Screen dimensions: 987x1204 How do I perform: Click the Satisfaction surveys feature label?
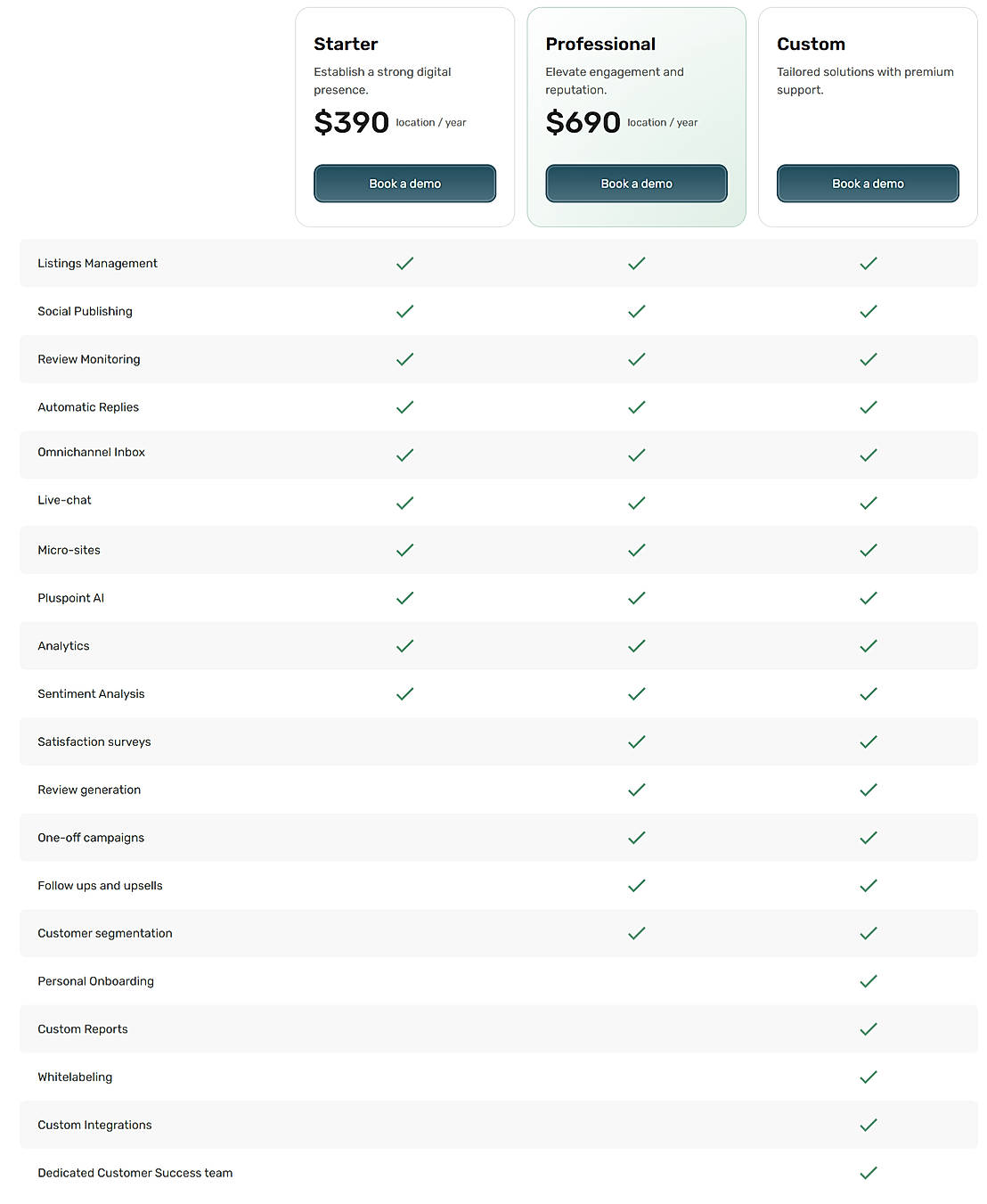coord(94,742)
